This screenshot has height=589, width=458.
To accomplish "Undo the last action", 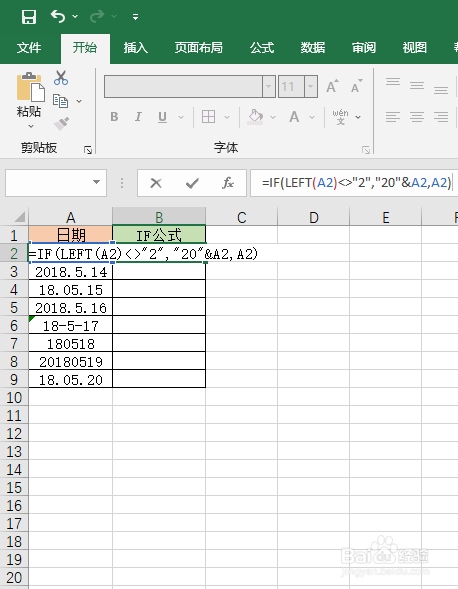I will [x=58, y=17].
